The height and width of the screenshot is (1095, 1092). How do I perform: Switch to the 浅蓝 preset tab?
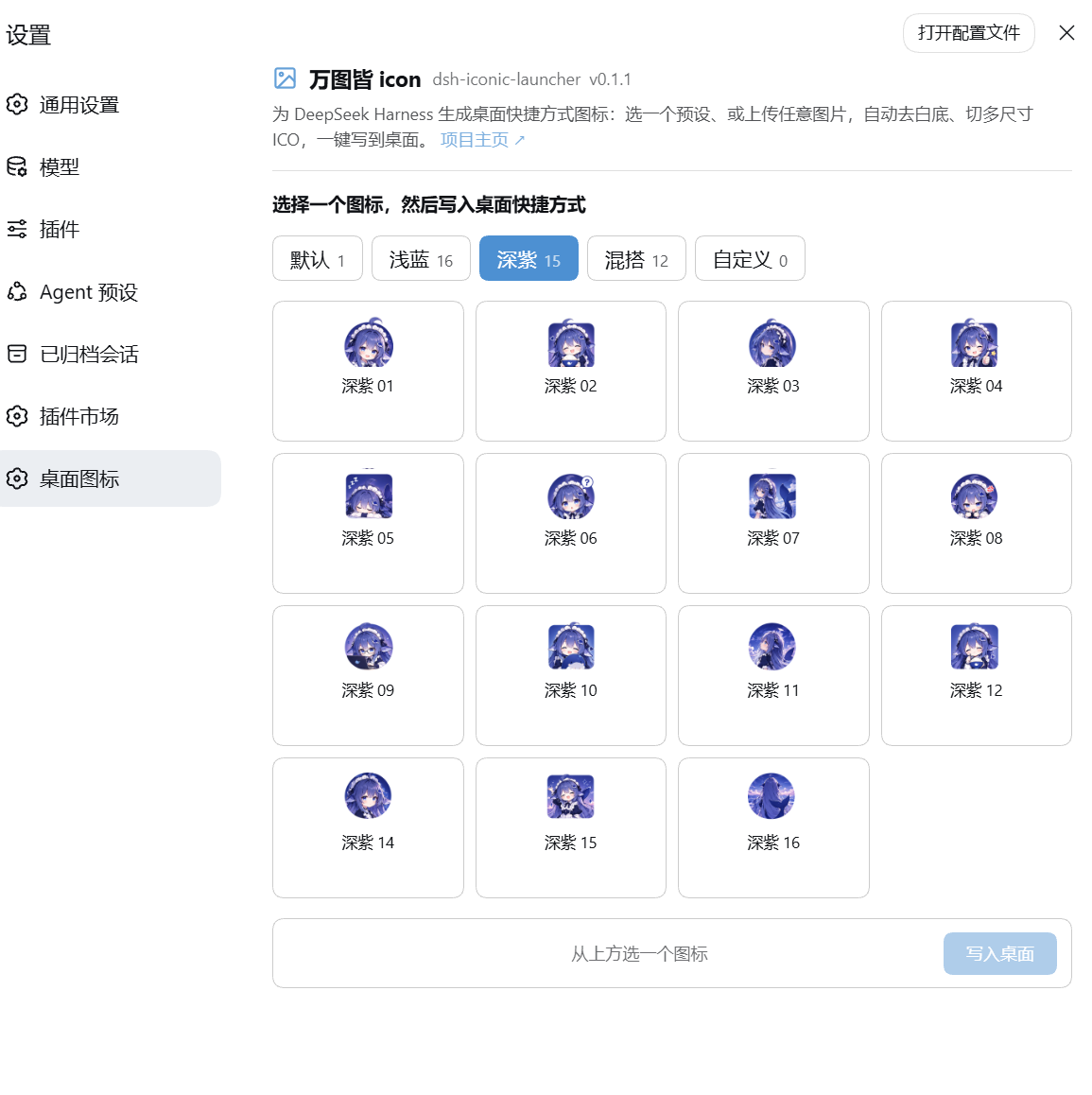coord(421,258)
